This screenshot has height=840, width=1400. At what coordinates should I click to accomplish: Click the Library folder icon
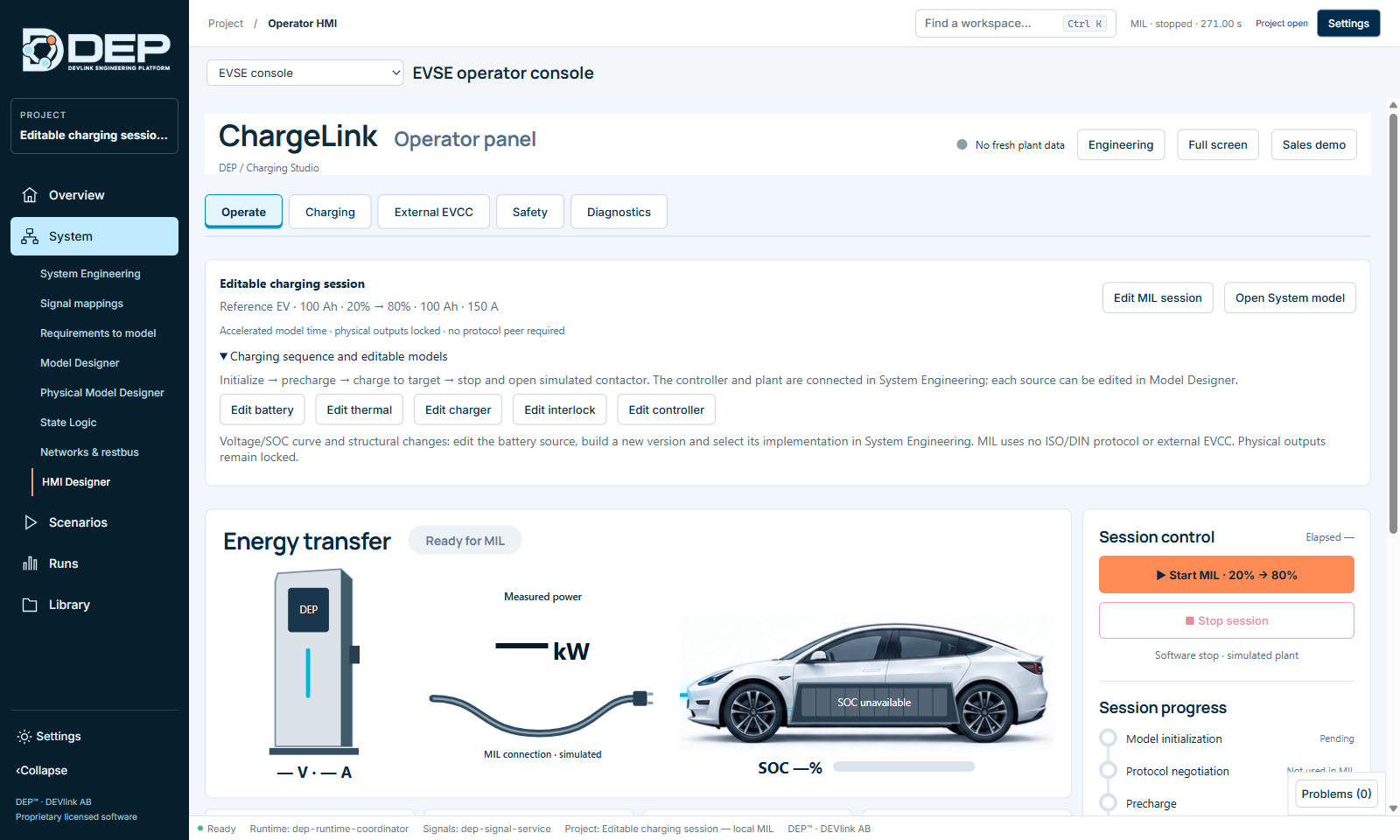coord(31,605)
